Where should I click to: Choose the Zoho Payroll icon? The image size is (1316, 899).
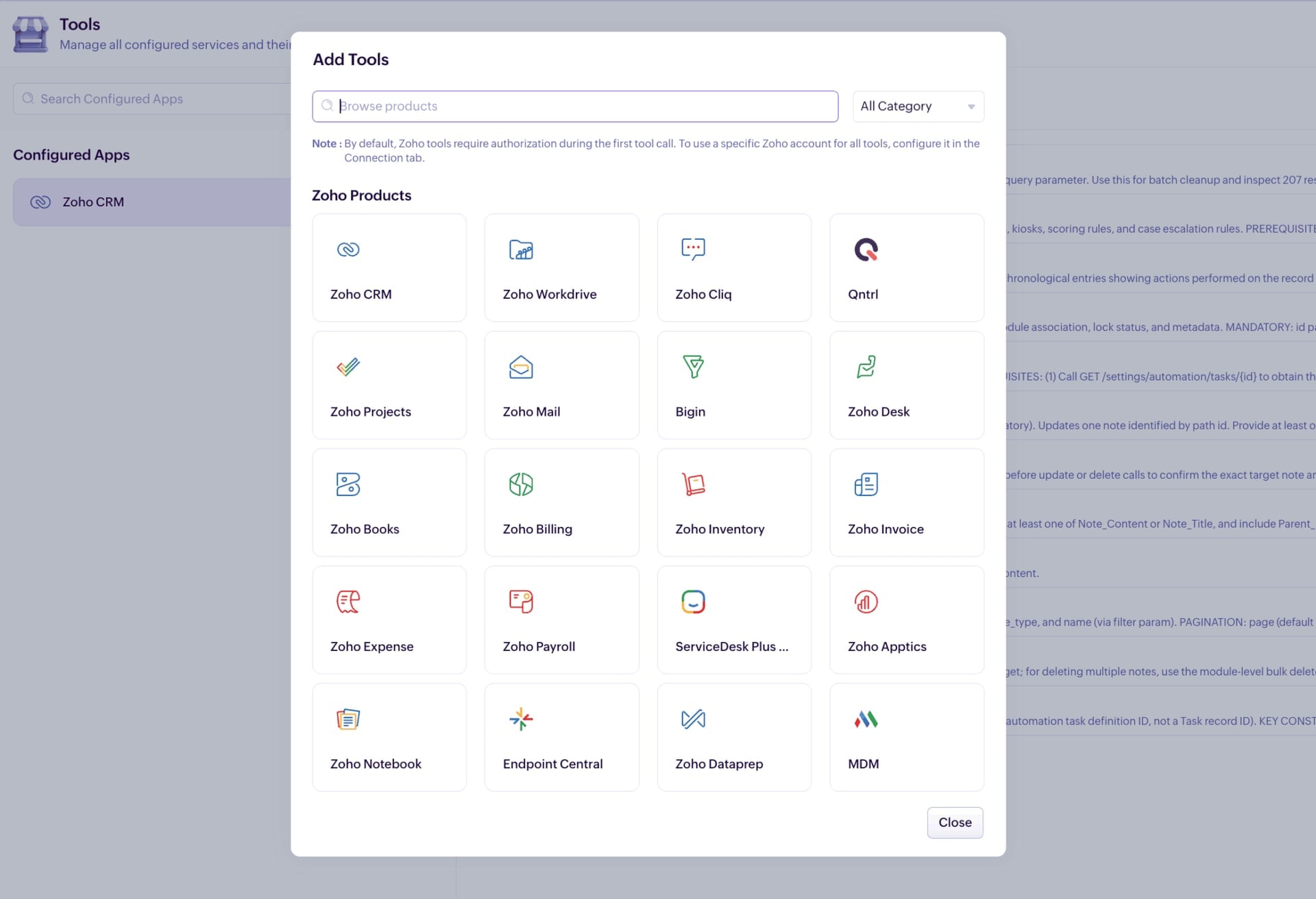(x=521, y=602)
